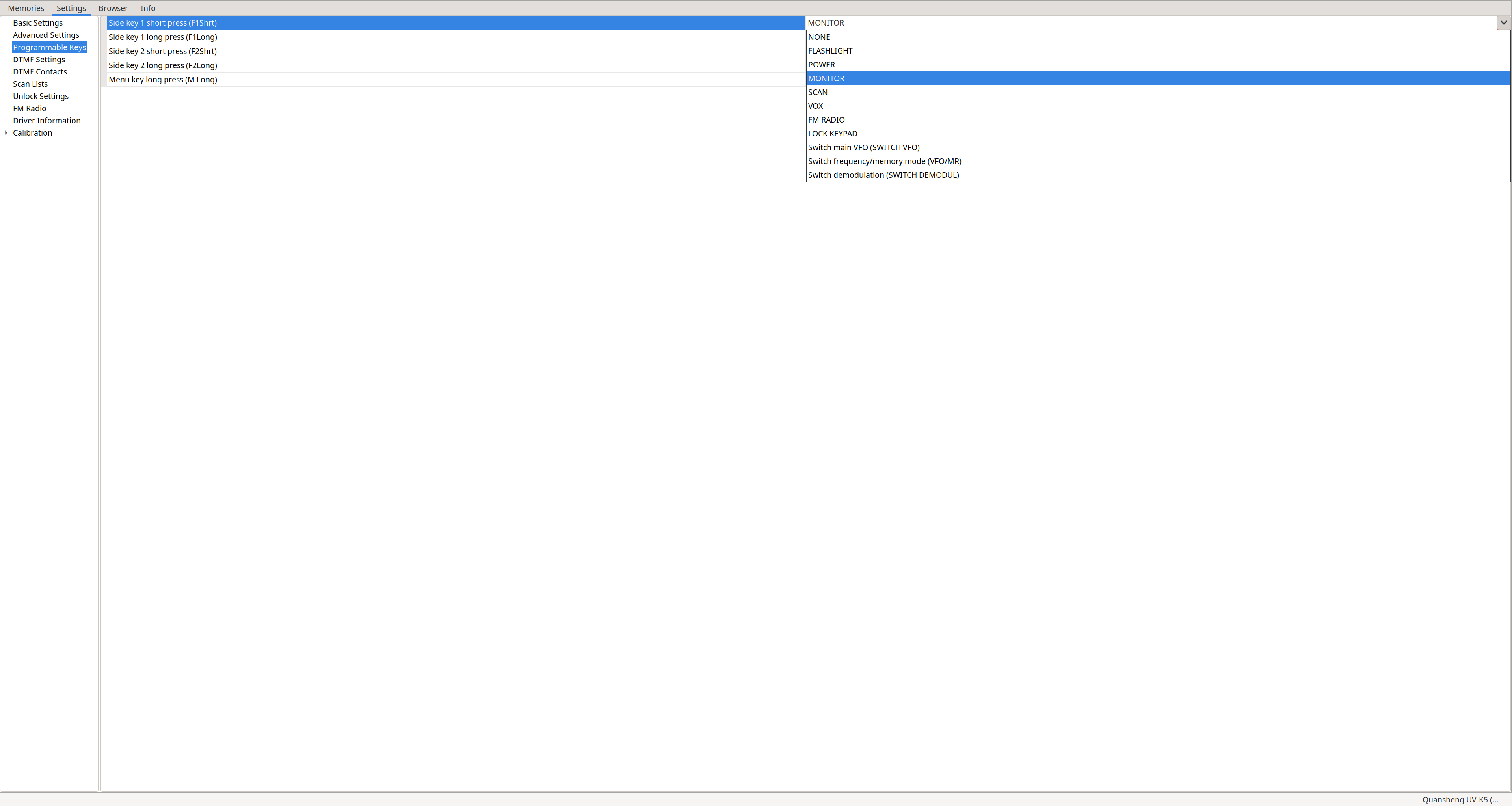Image resolution: width=1512 pixels, height=806 pixels.
Task: Select SCAN from the options list
Action: click(818, 92)
